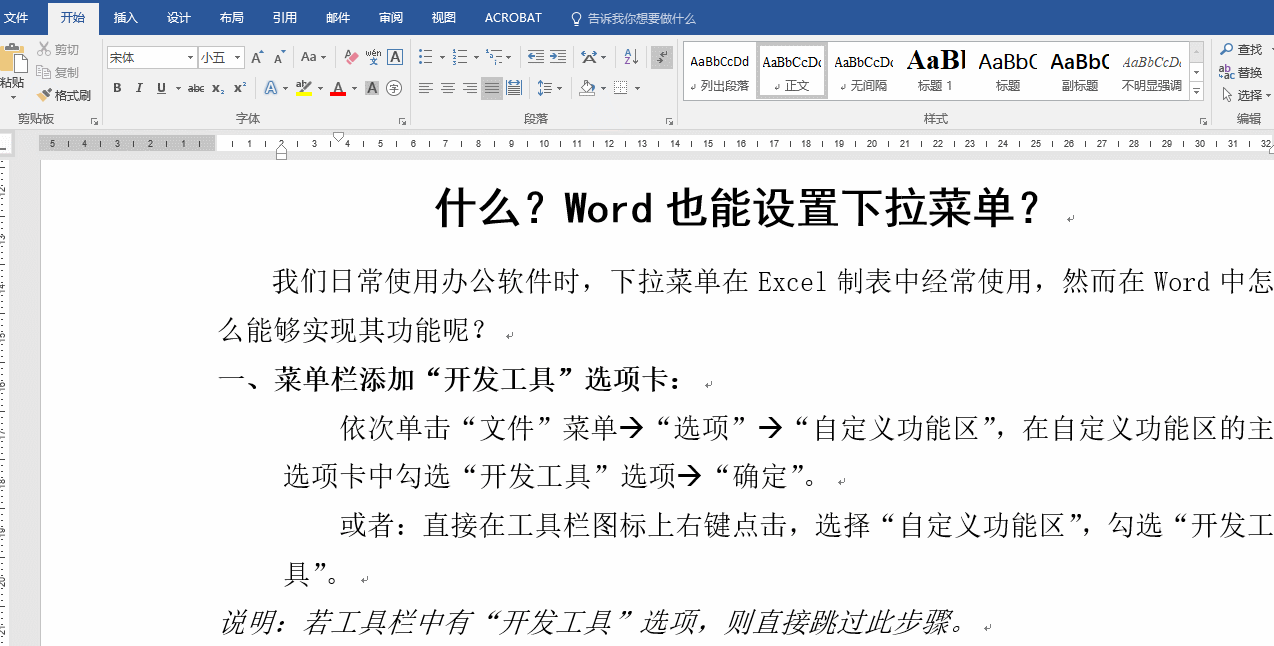Apply the 无间隔 style

tap(864, 71)
